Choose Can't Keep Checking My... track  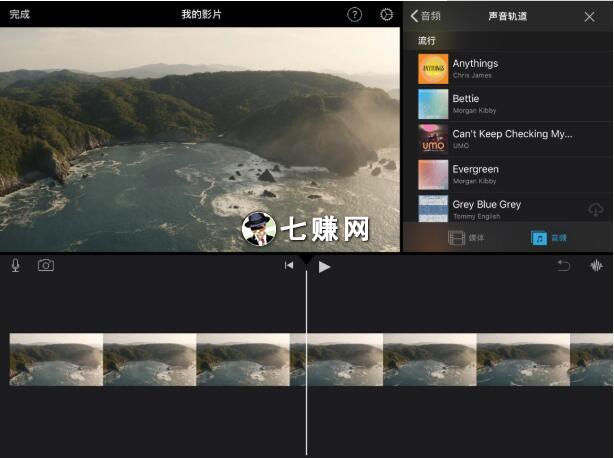pyautogui.click(x=512, y=134)
